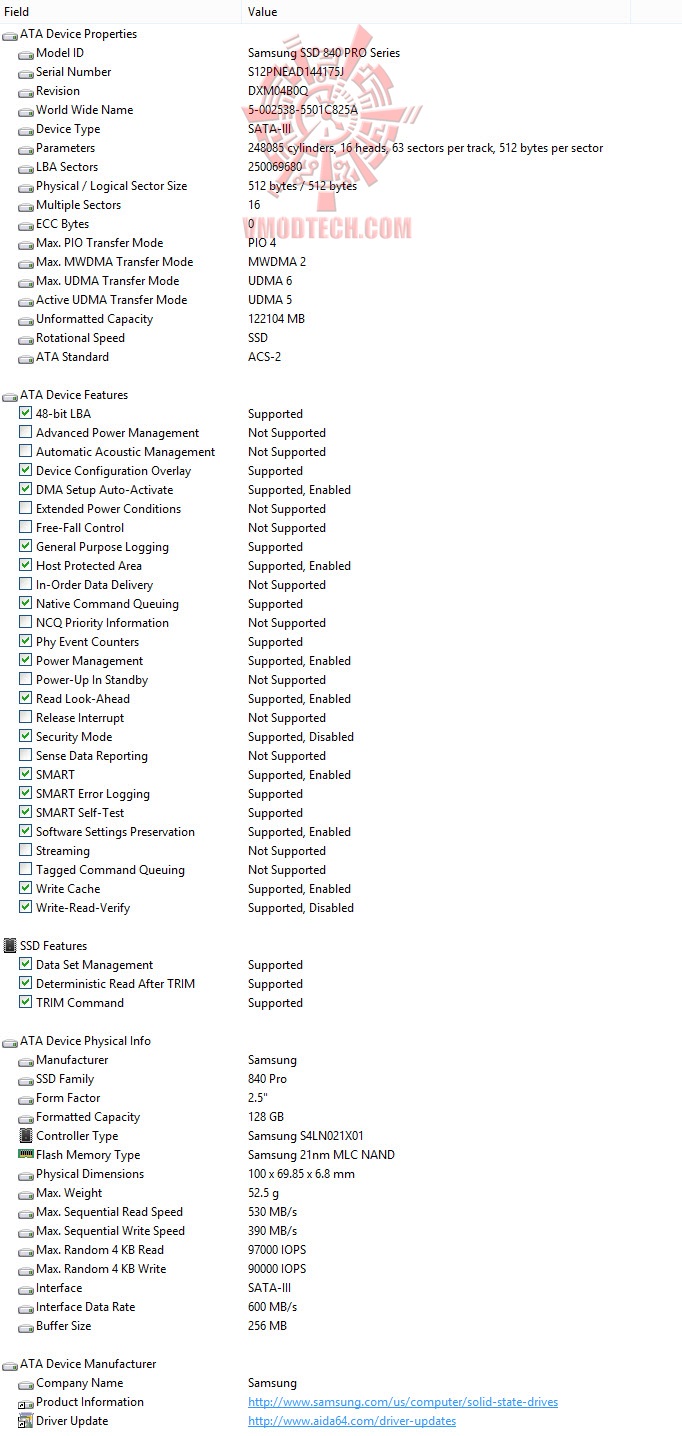682x1436 pixels.
Task: Click the ATA Device Properties group icon
Action: coord(10,34)
